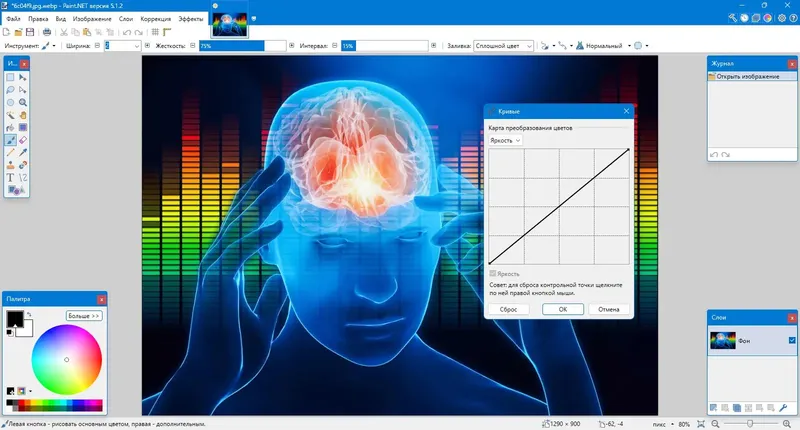Toggle the Colors window wheel icon

[x=767, y=18]
